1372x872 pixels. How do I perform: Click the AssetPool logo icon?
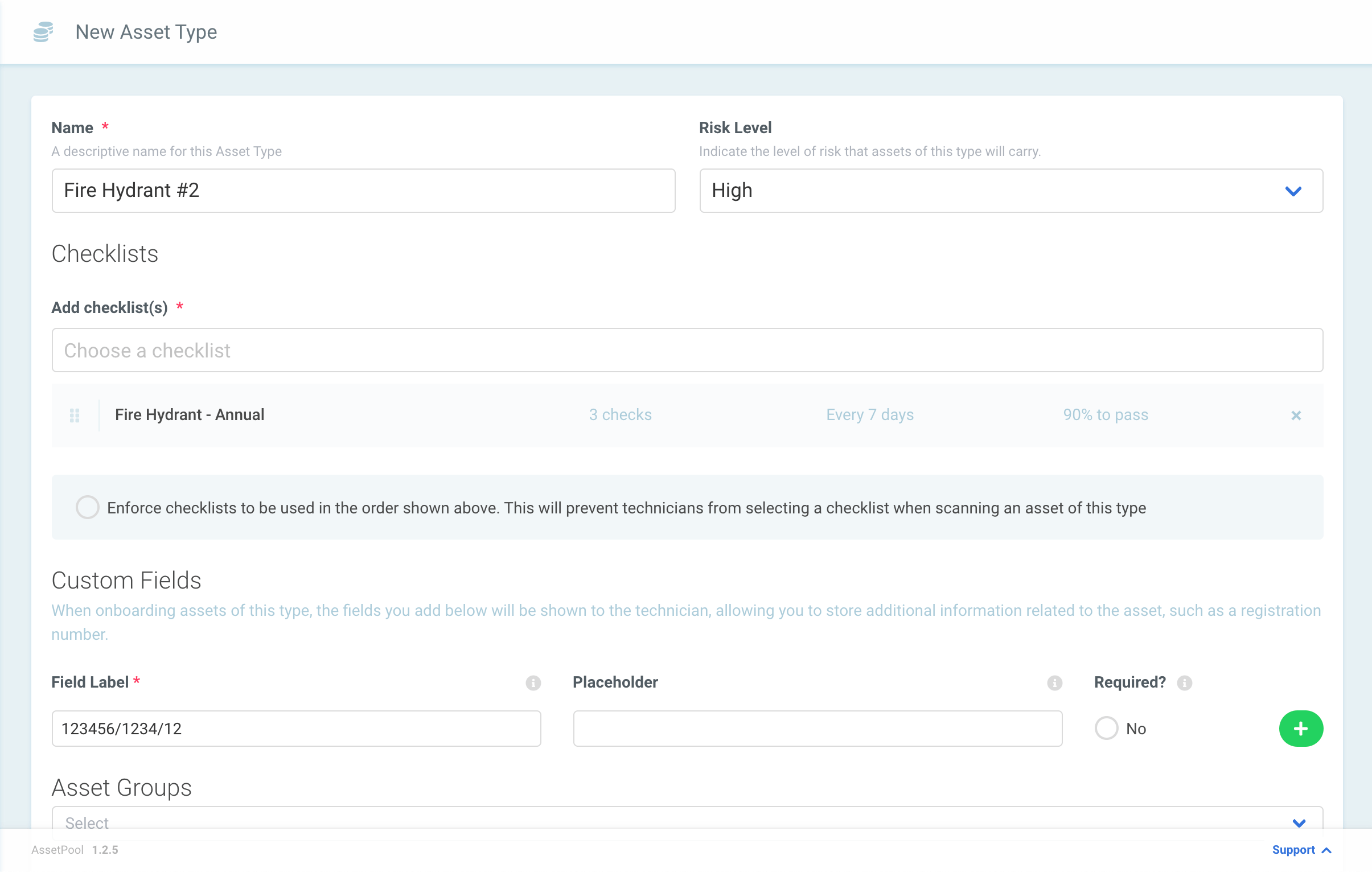tap(42, 32)
